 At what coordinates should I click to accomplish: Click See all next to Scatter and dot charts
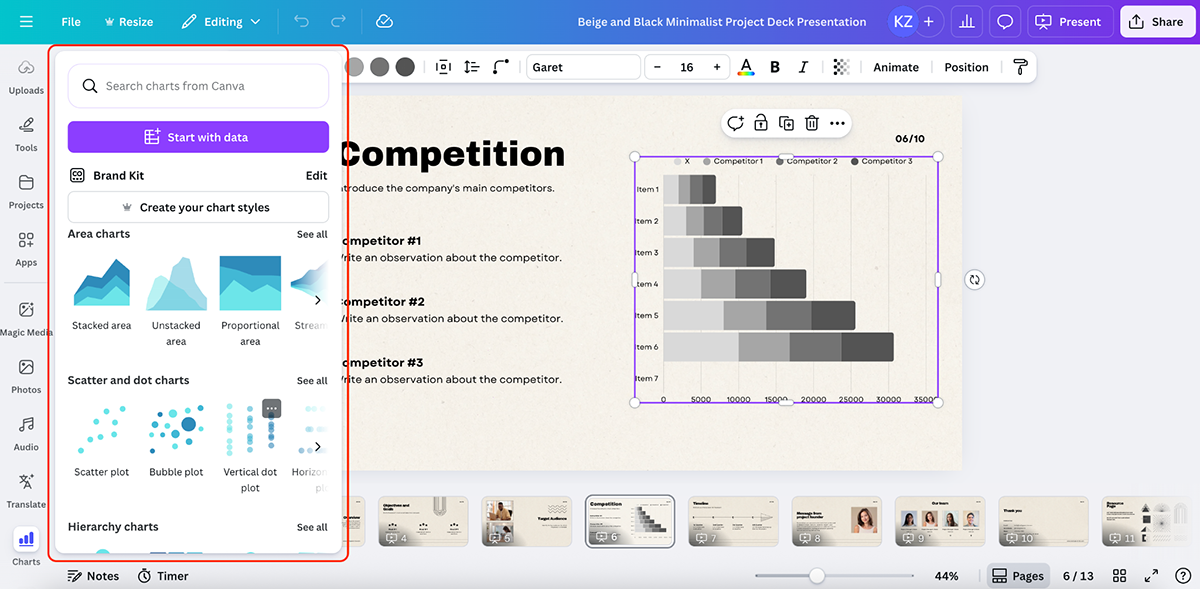311,380
